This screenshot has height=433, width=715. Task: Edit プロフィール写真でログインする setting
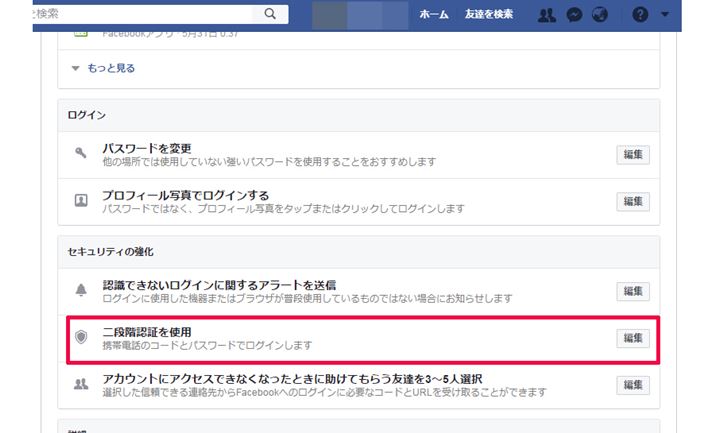[633, 201]
